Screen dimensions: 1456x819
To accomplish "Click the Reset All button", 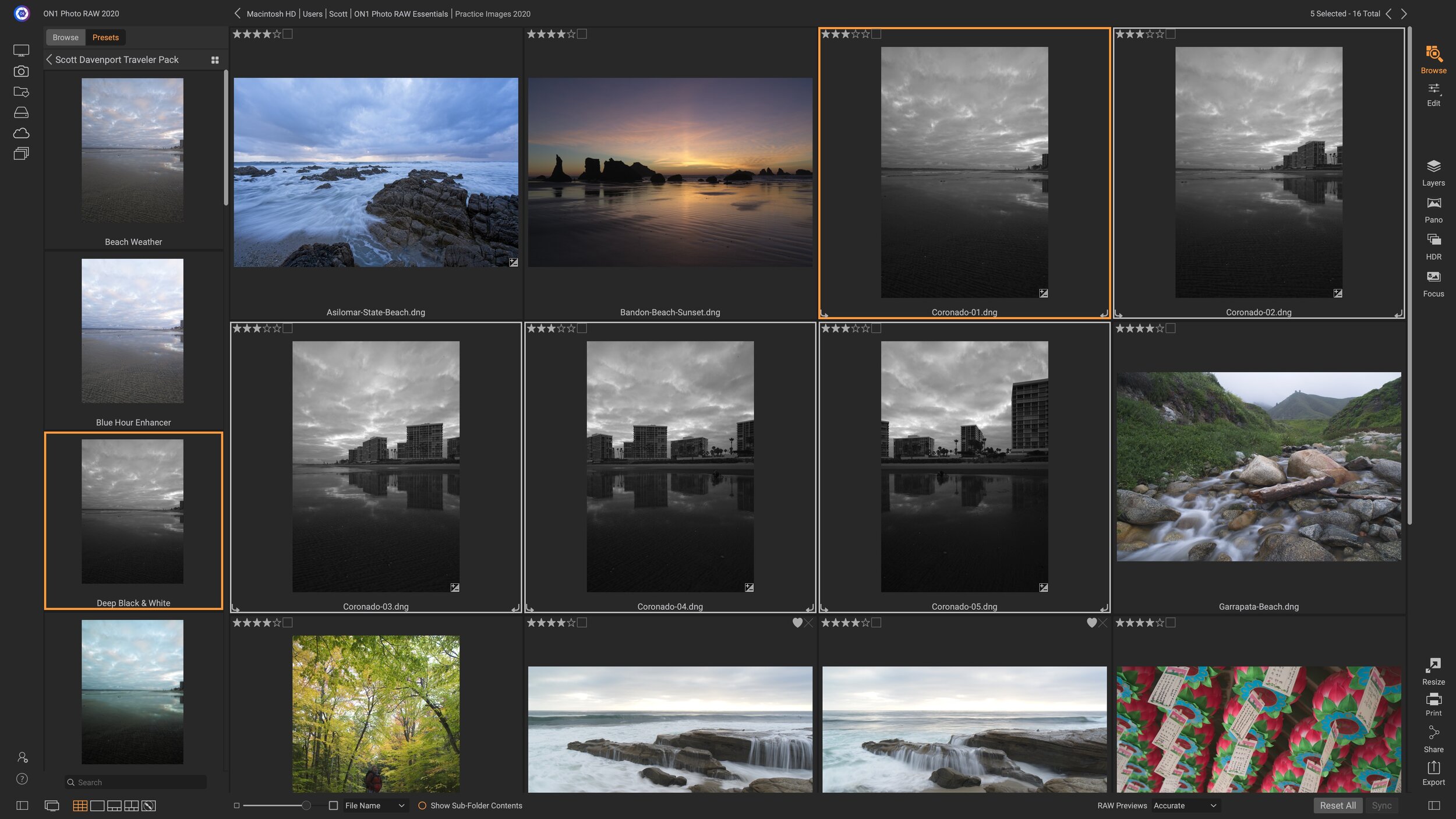I will point(1338,806).
